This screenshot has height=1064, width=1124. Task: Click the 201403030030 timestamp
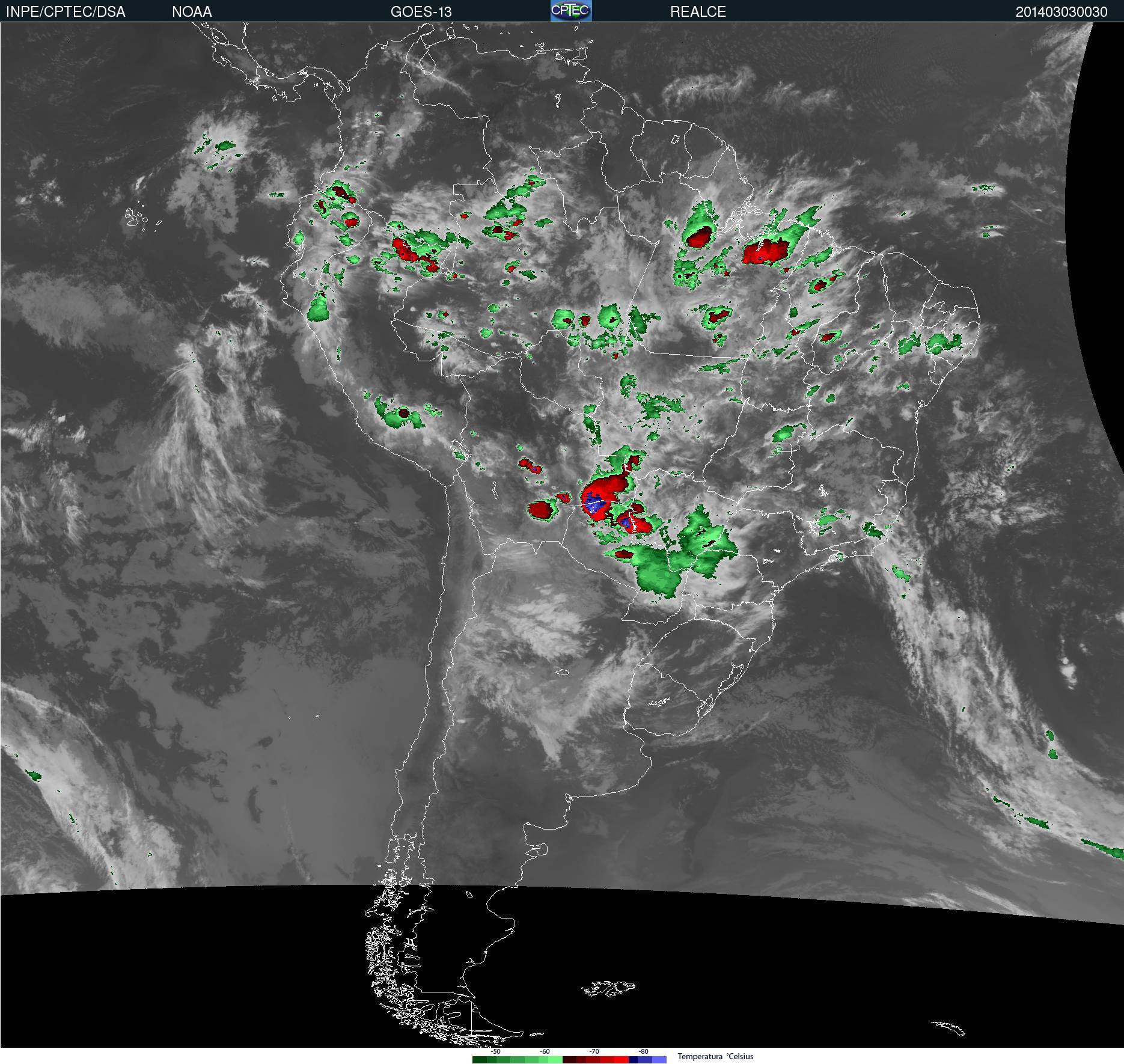pos(1061,12)
